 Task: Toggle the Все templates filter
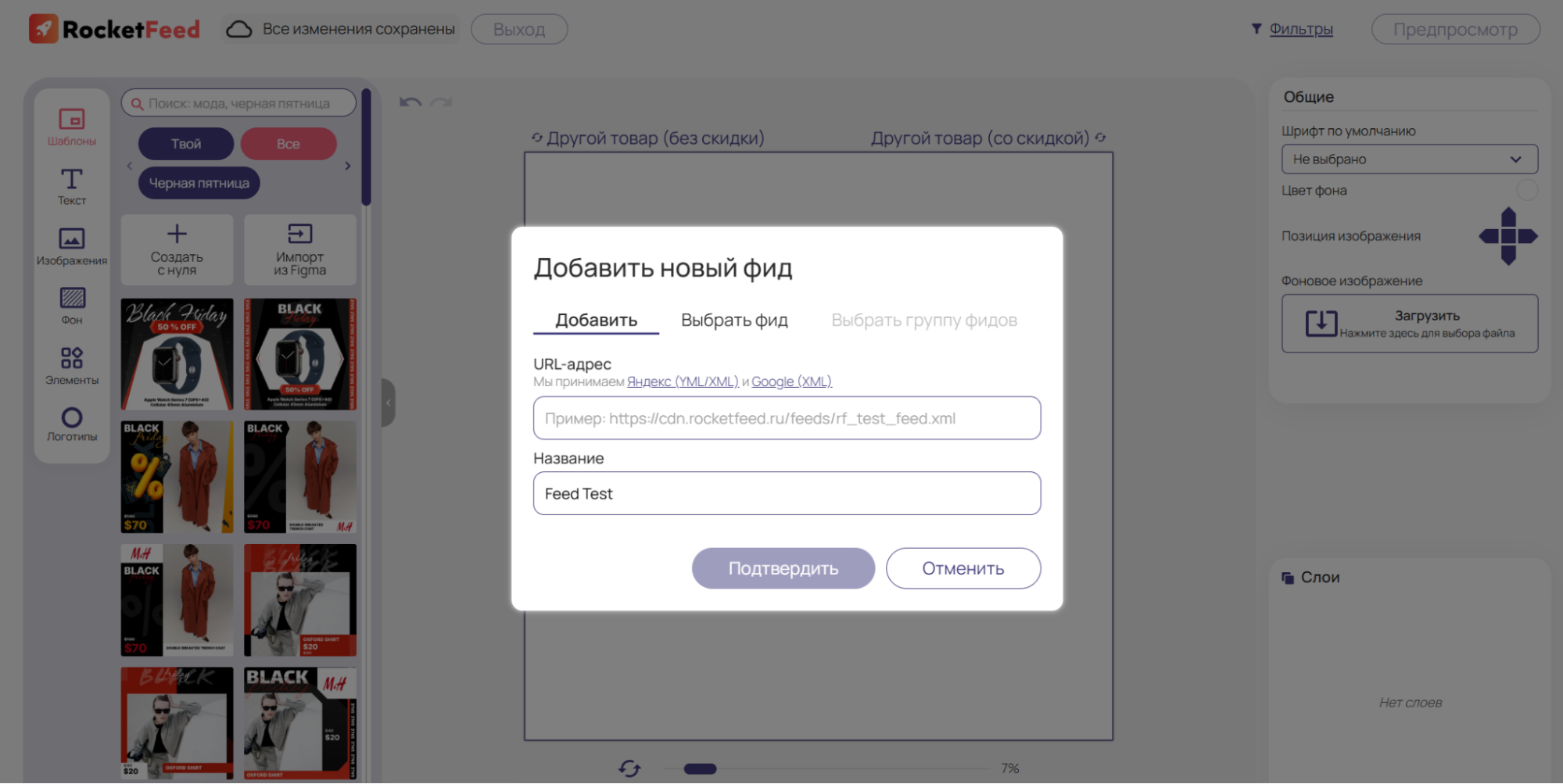point(289,143)
